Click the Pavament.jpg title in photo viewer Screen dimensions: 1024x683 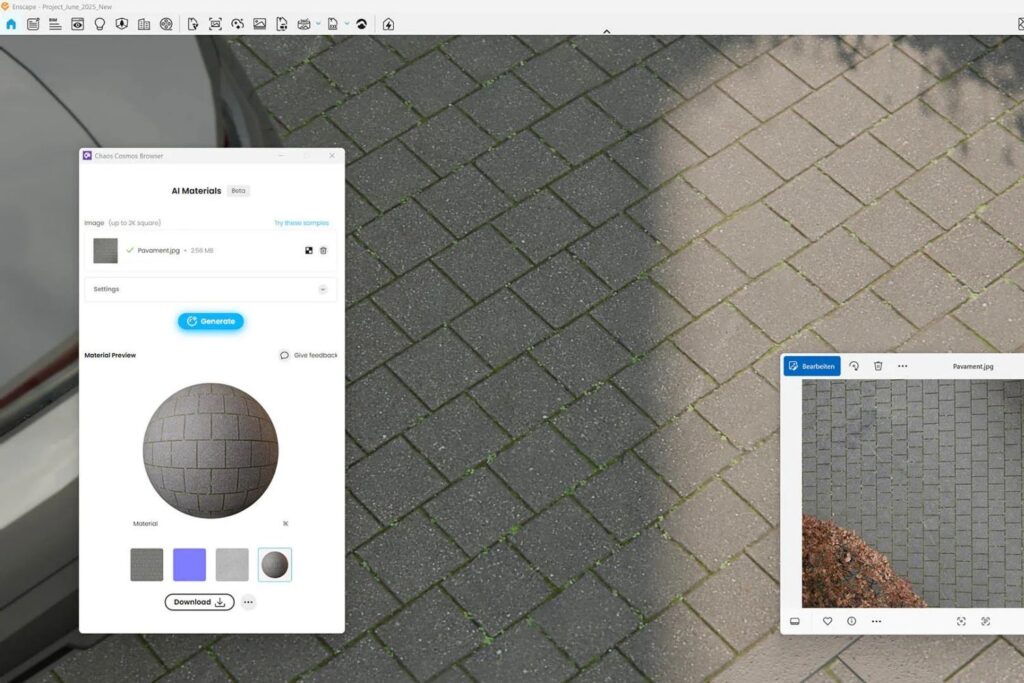(x=972, y=366)
